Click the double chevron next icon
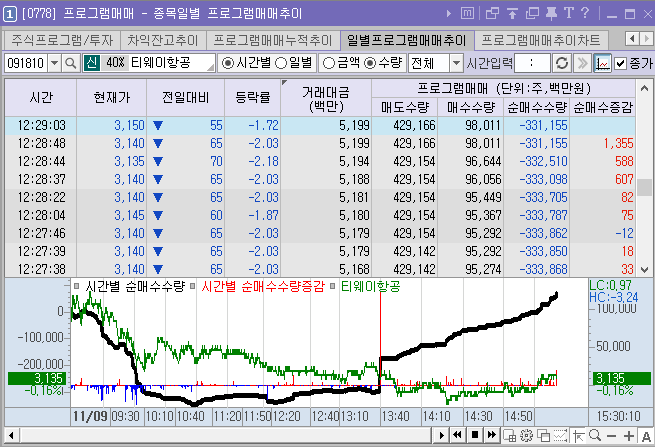The height and width of the screenshot is (447, 655). (582, 63)
